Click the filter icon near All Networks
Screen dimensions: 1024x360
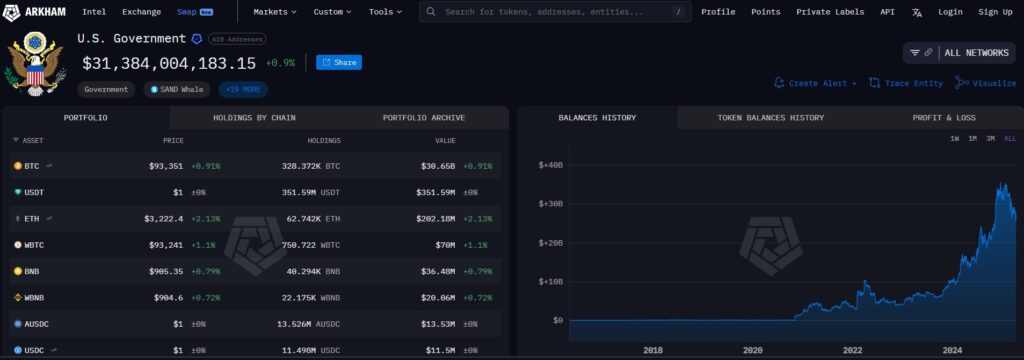point(915,53)
